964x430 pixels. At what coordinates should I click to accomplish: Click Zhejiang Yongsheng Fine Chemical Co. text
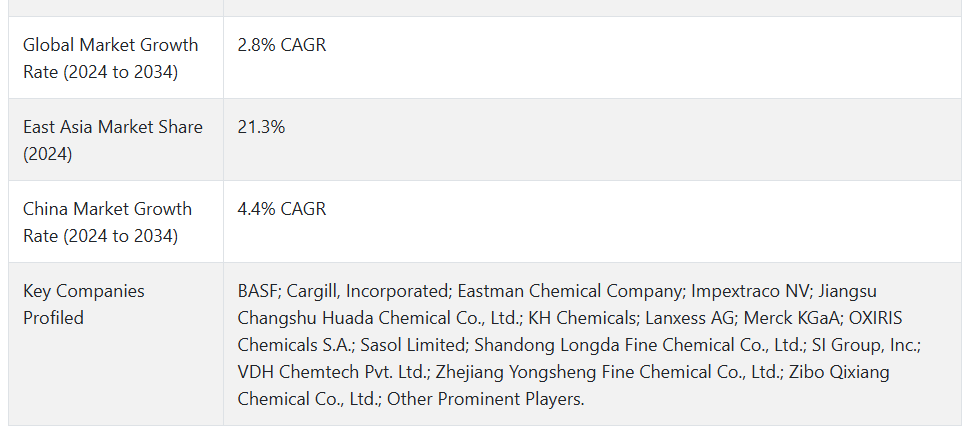point(609,372)
